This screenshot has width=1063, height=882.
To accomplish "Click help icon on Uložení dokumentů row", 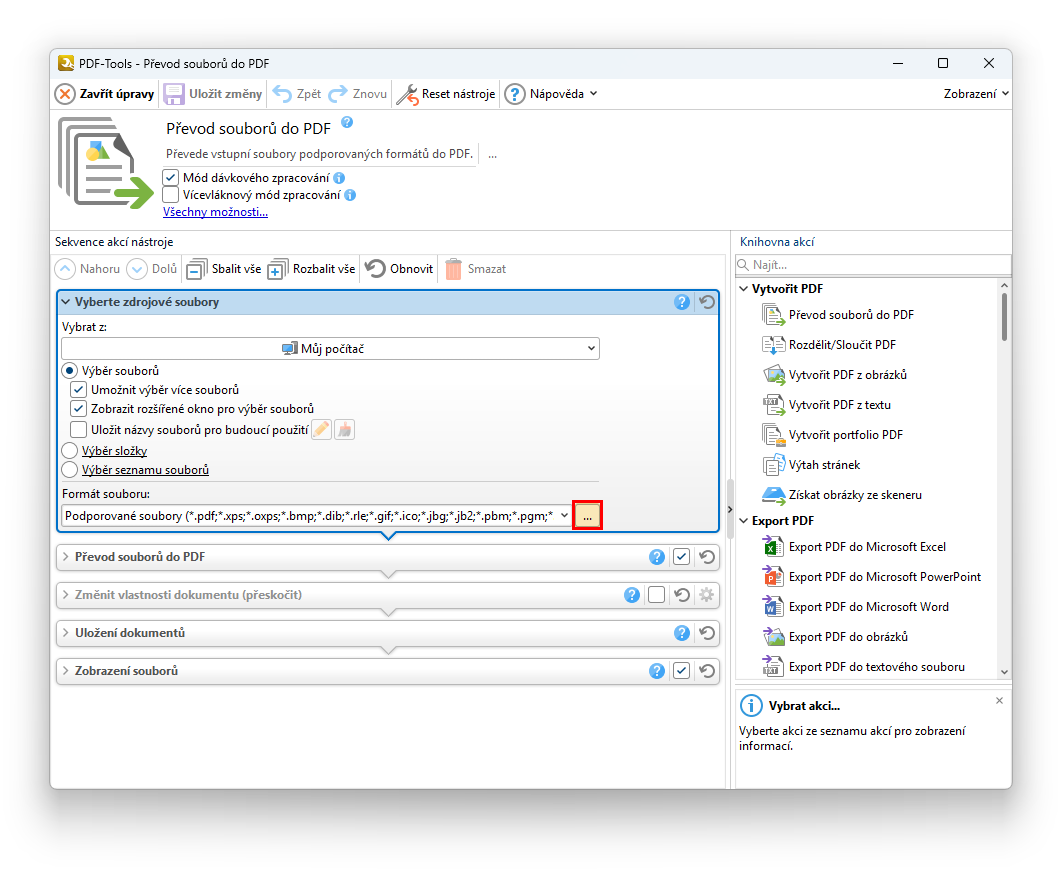I will click(x=682, y=633).
